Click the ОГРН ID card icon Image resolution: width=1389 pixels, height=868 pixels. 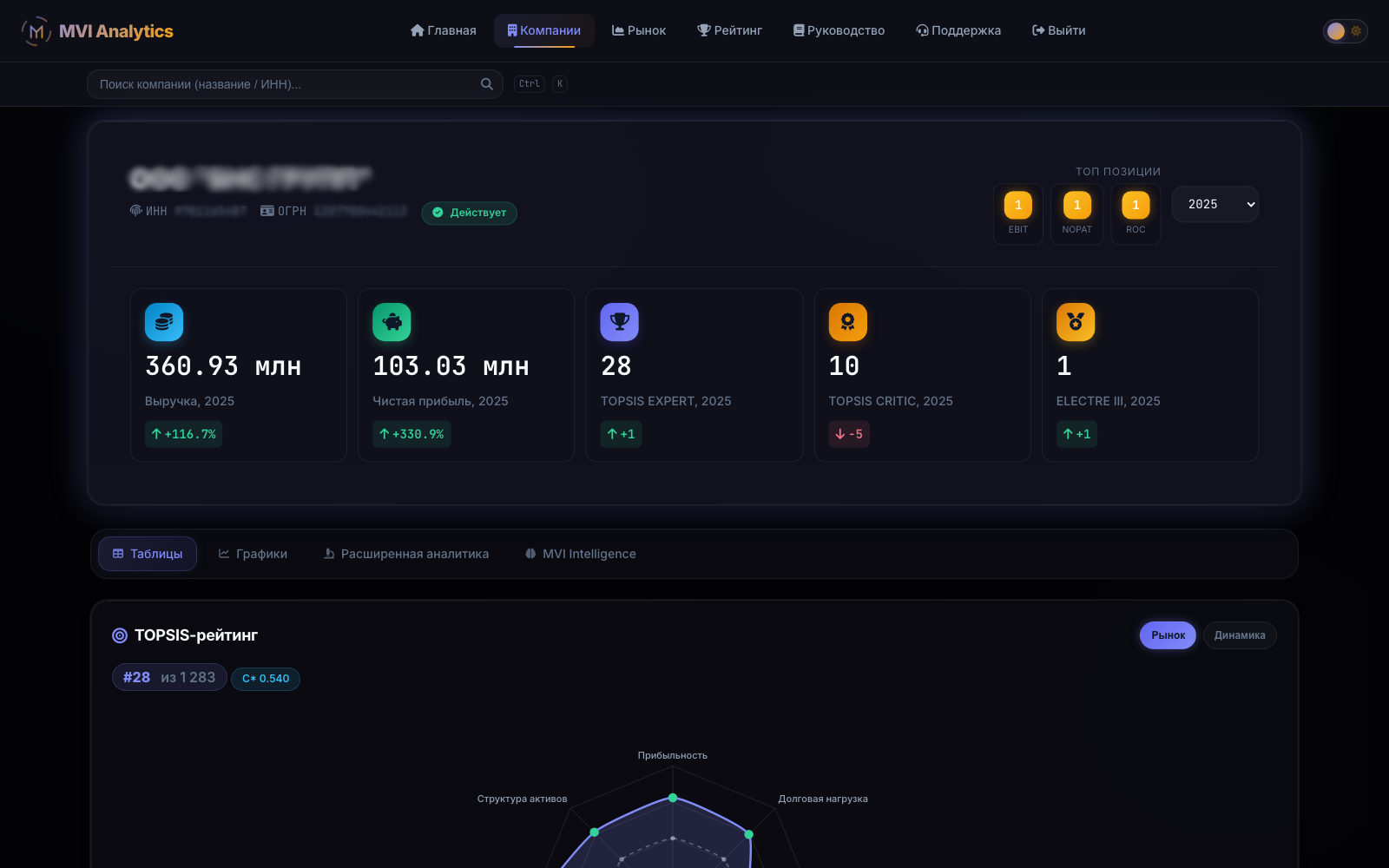(x=267, y=211)
